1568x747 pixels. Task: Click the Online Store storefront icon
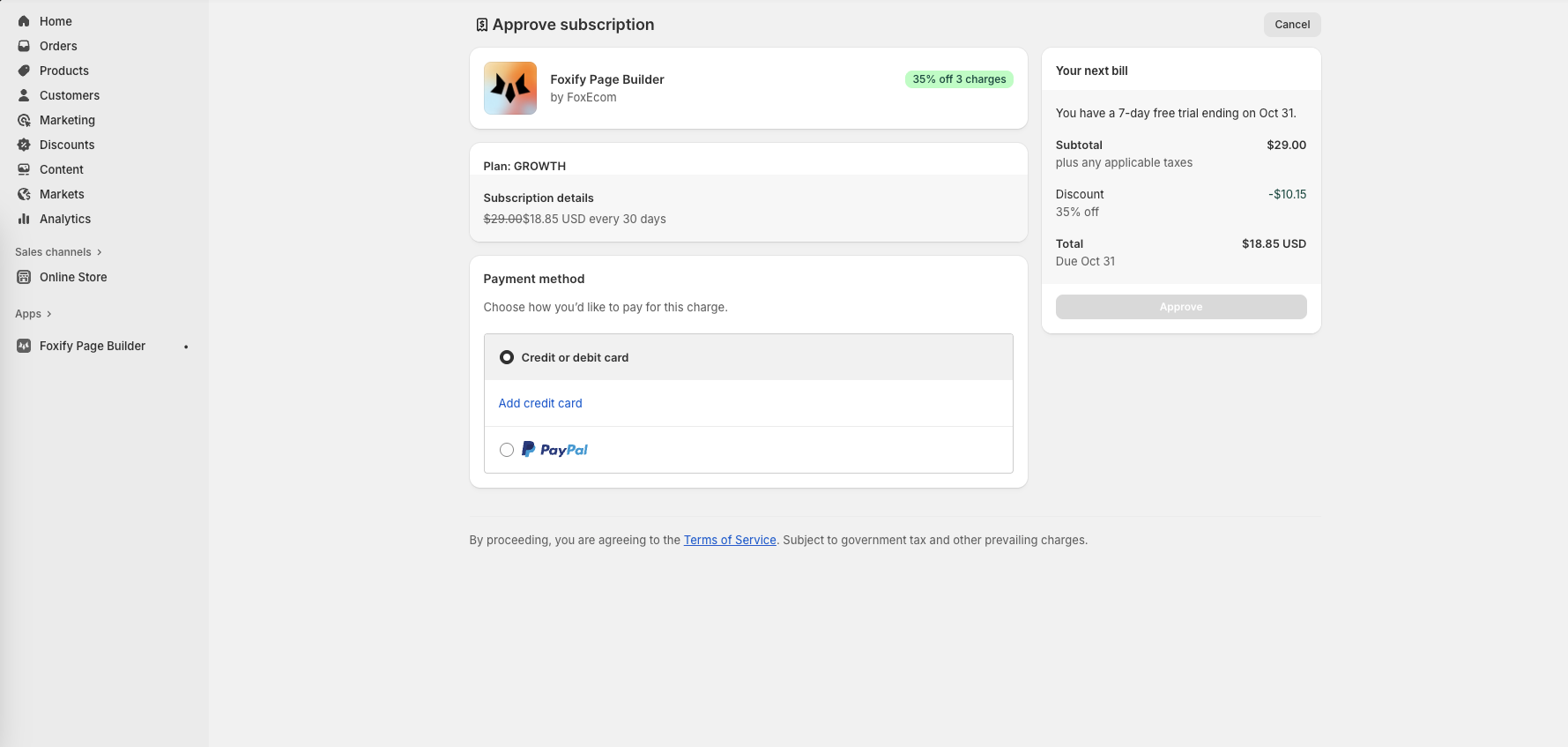coord(24,277)
